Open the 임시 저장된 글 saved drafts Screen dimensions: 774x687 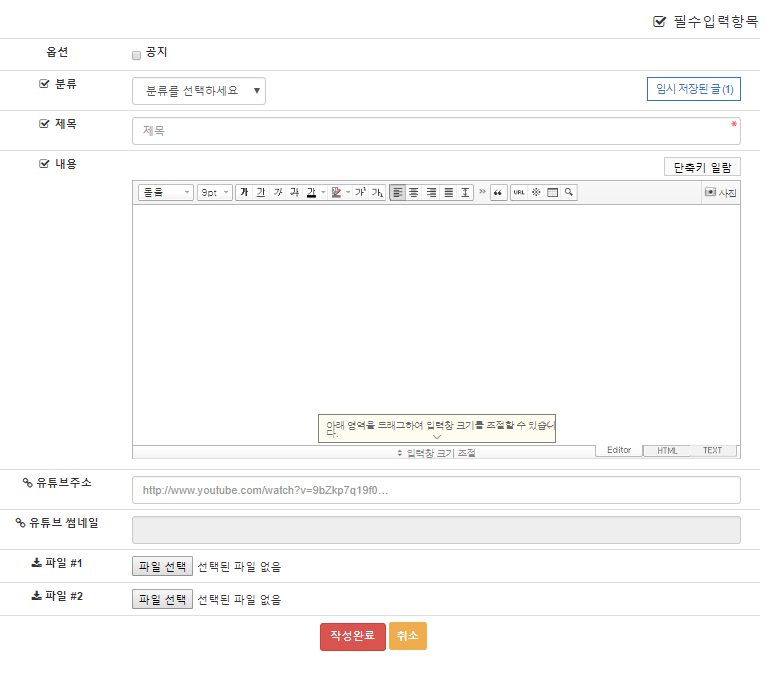(x=694, y=89)
